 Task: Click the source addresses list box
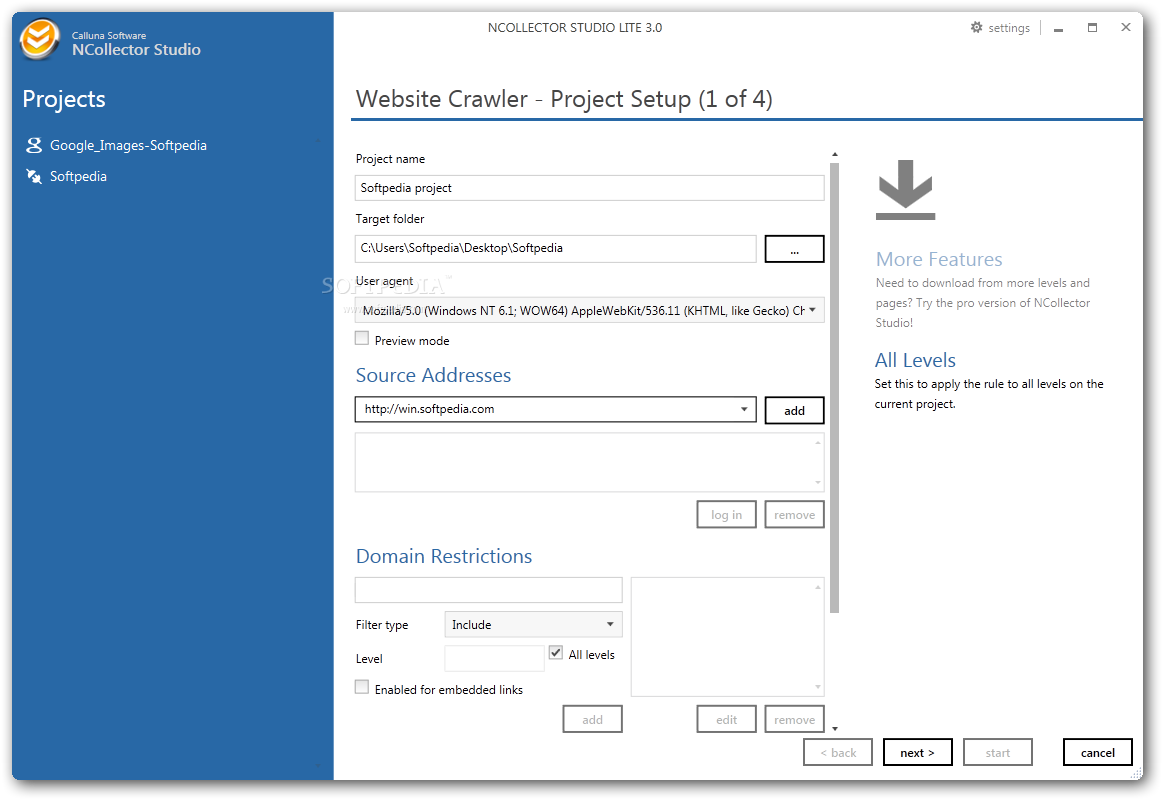click(590, 463)
